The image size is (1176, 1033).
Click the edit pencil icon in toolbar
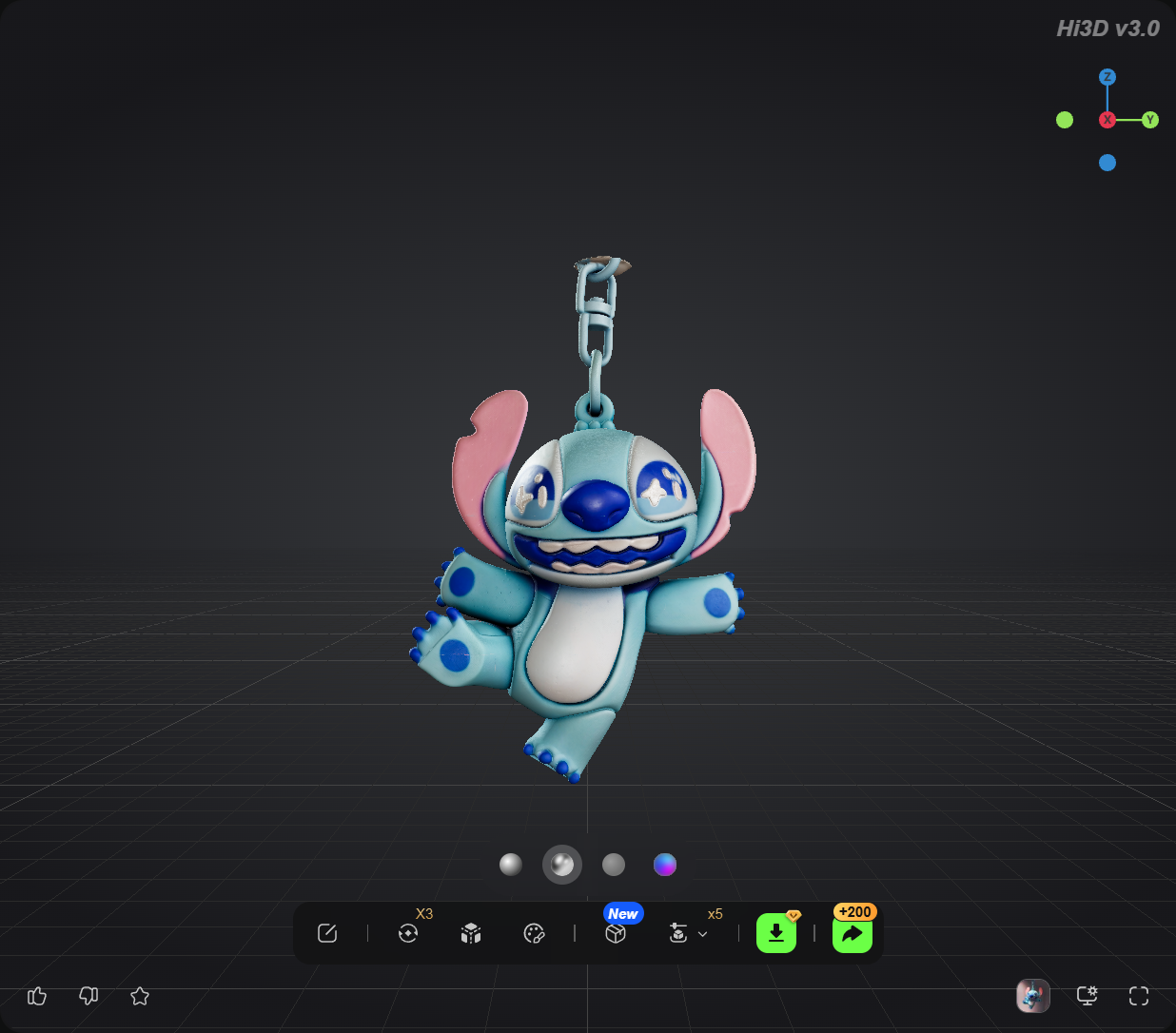click(x=327, y=933)
